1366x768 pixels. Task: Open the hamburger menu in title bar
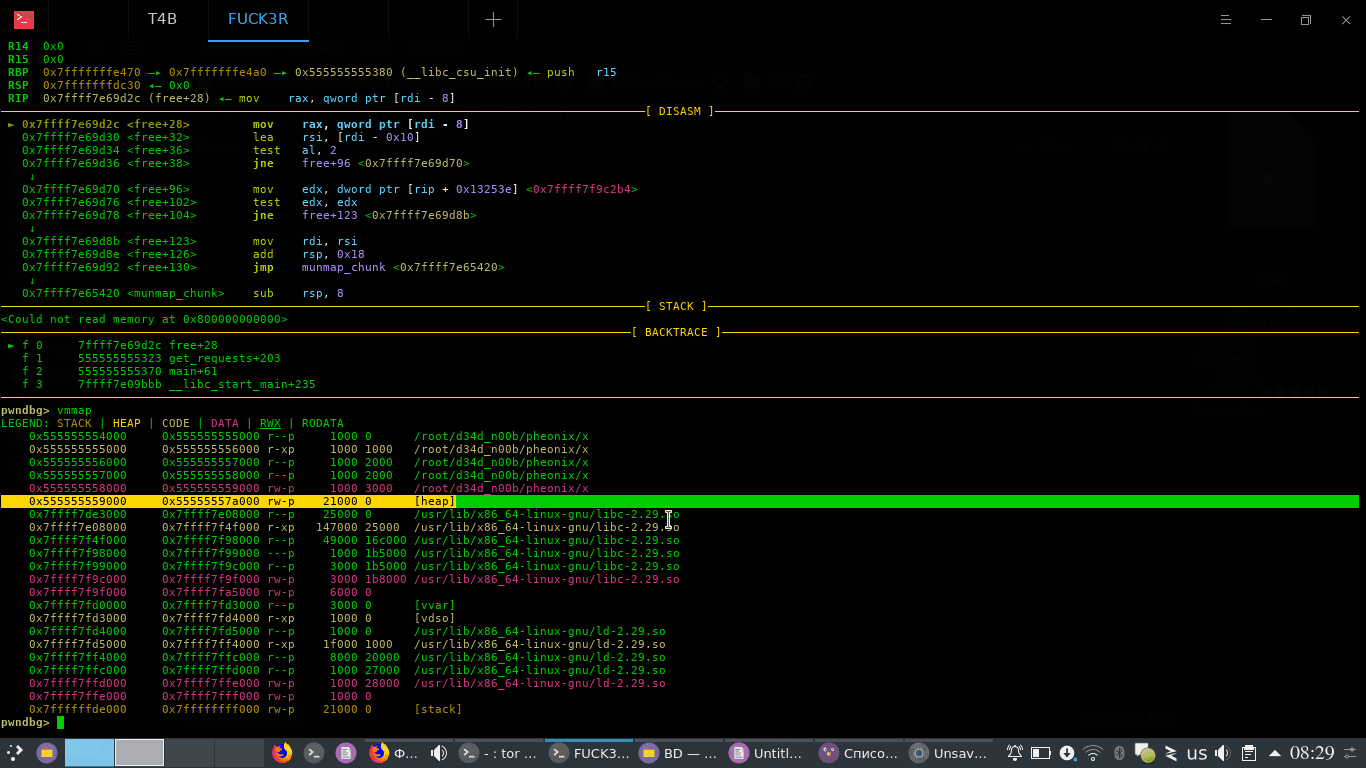click(x=1228, y=19)
